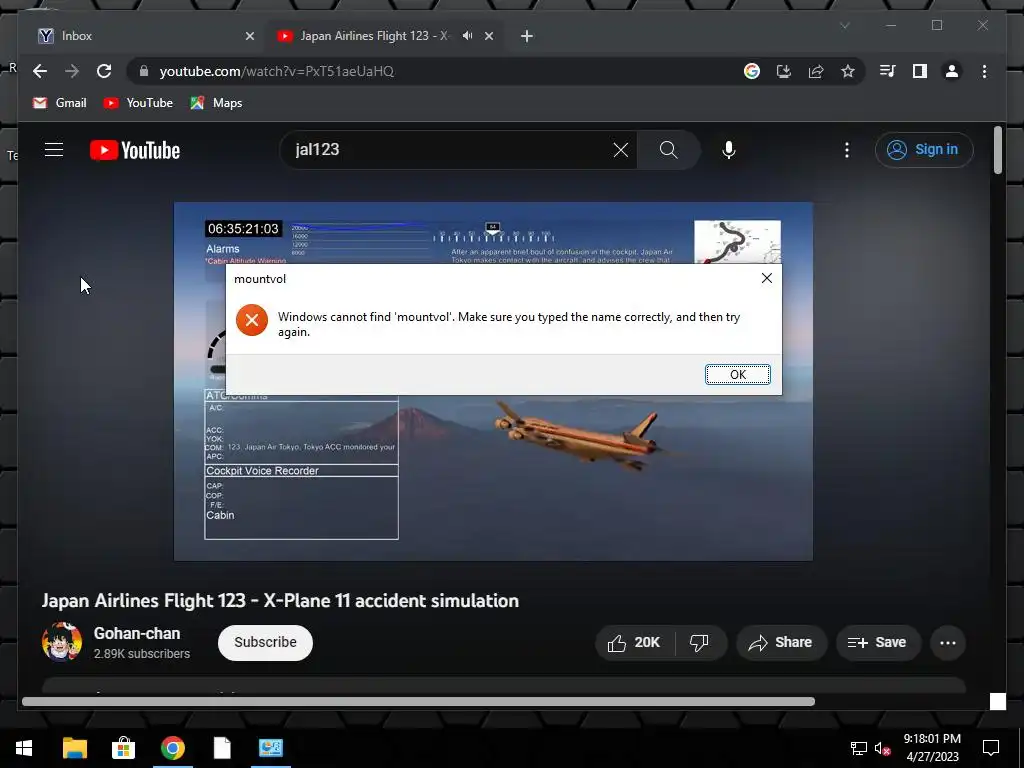The height and width of the screenshot is (768, 1024).
Task: Open the network status tray icon
Action: (858, 748)
